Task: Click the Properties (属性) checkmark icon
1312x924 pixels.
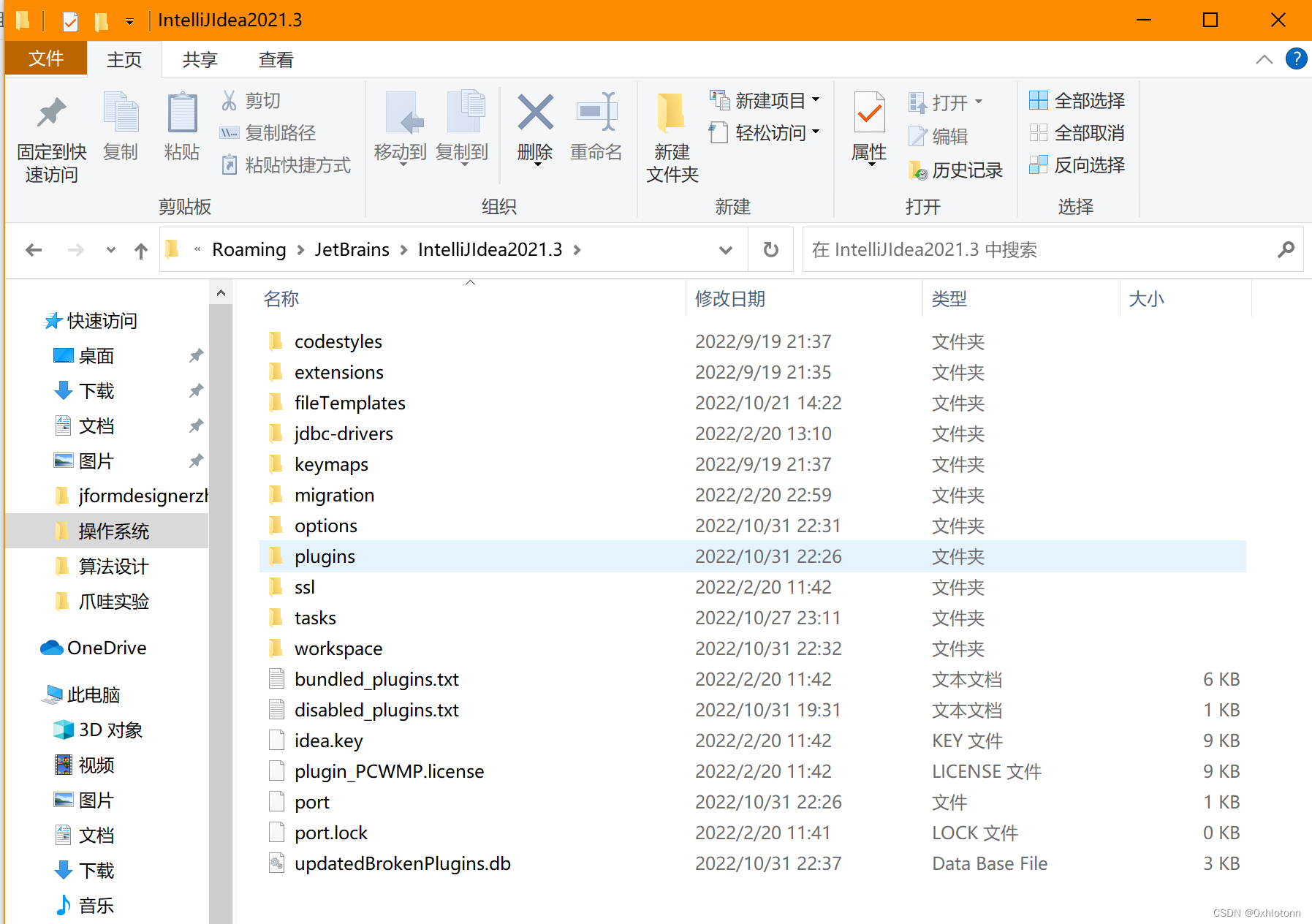Action: [x=869, y=113]
